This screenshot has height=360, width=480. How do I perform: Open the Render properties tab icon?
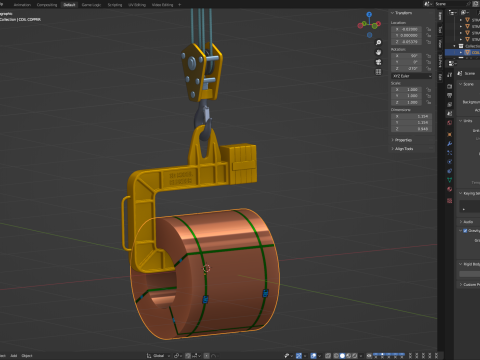tap(449, 86)
